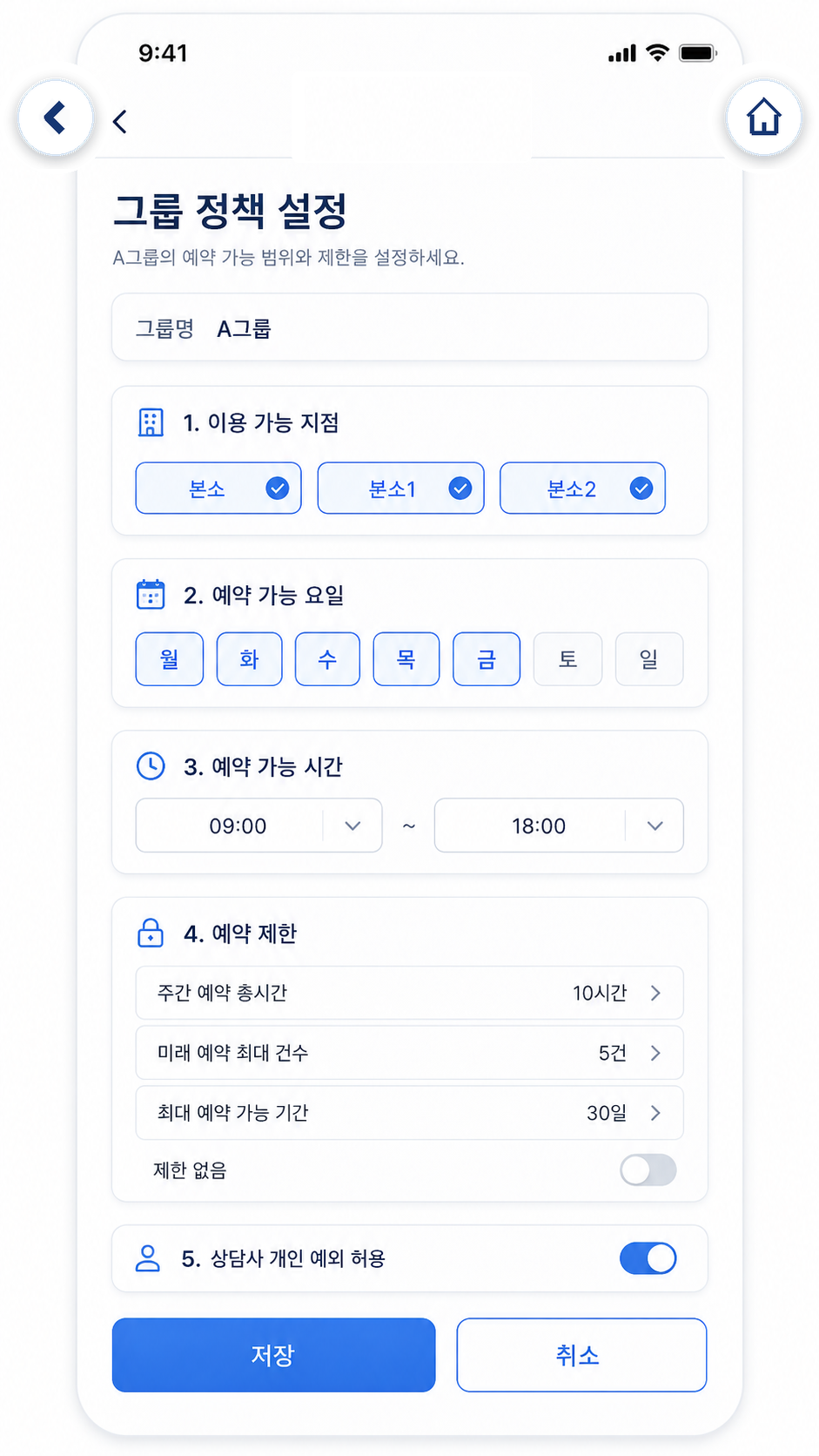Image resolution: width=819 pixels, height=1456 pixels.
Task: Click the calendar icon beside 예약 가능 요일
Action: point(151,595)
